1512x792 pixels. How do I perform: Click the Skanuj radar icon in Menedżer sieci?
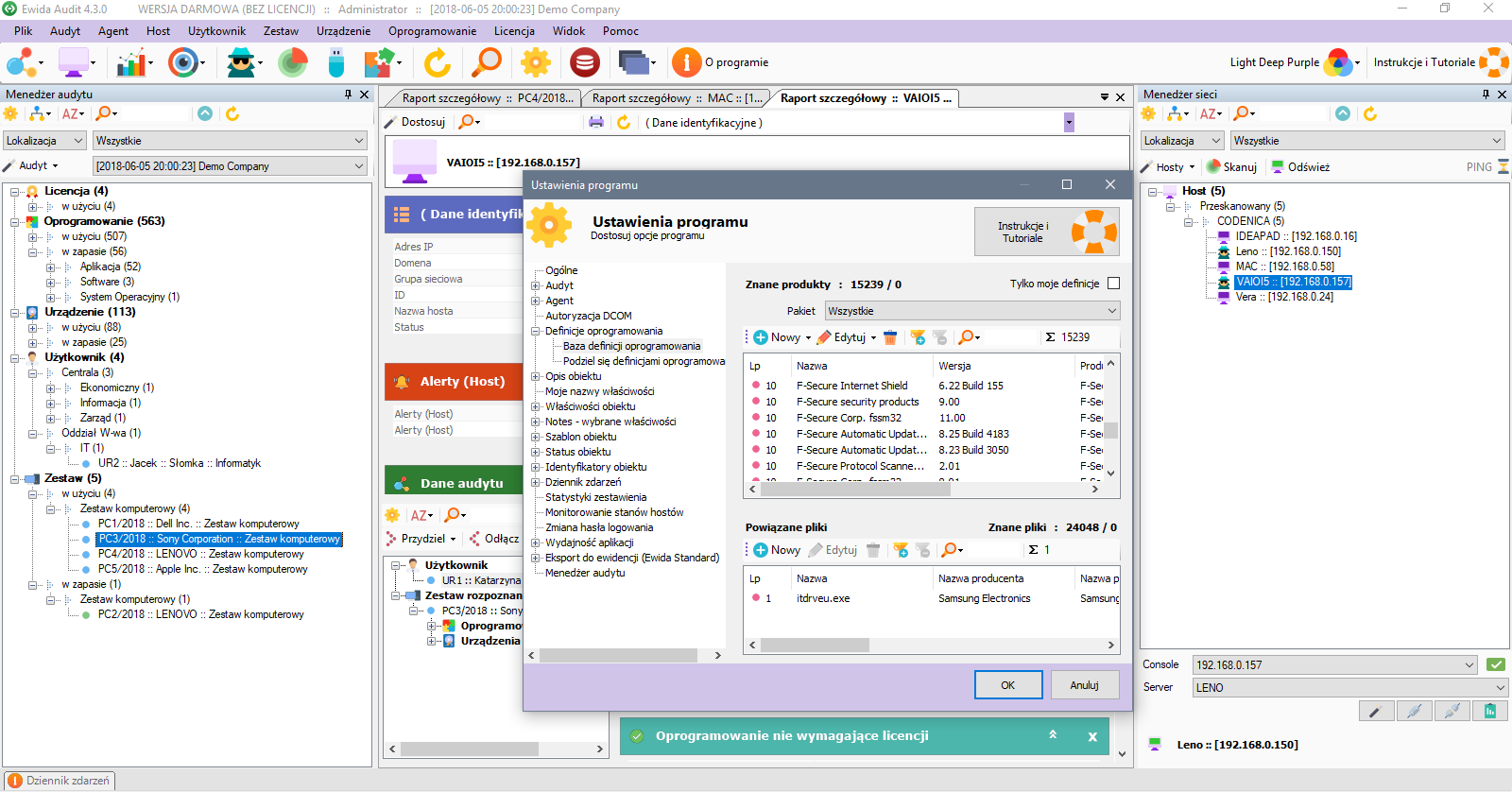[1213, 166]
